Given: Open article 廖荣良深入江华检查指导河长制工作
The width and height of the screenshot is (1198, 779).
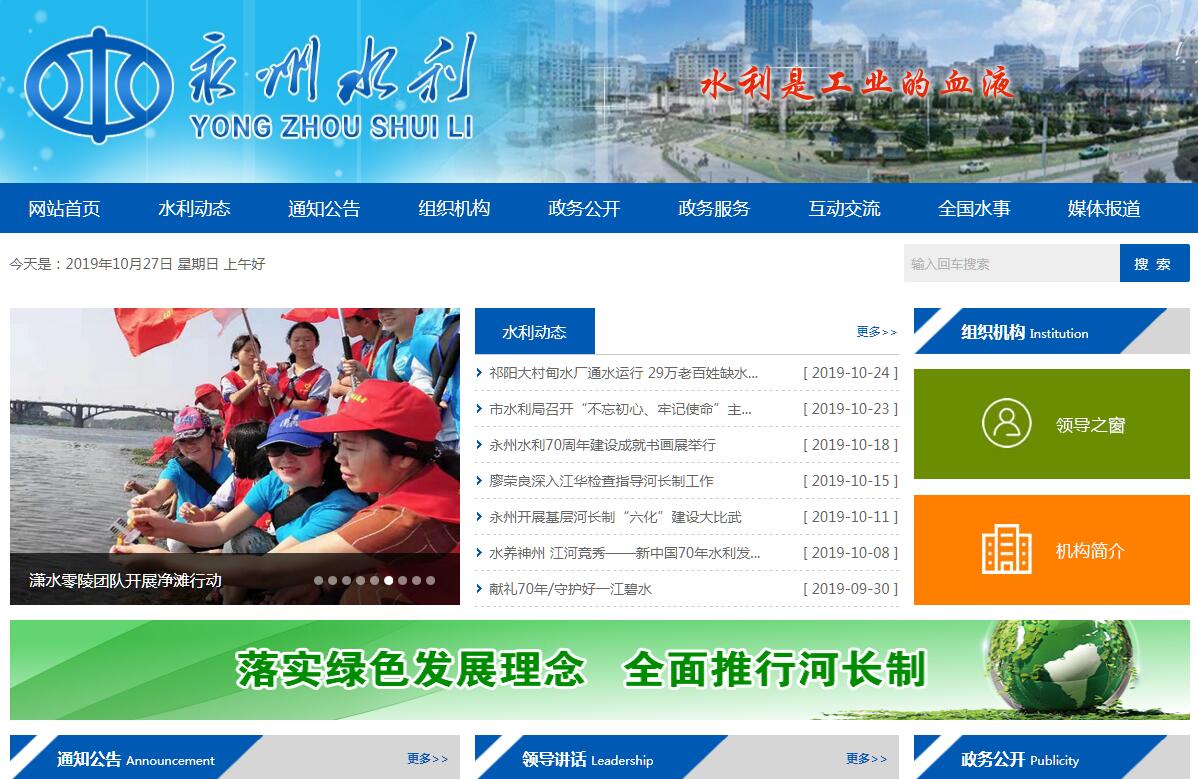Looking at the screenshot, I should point(601,481).
